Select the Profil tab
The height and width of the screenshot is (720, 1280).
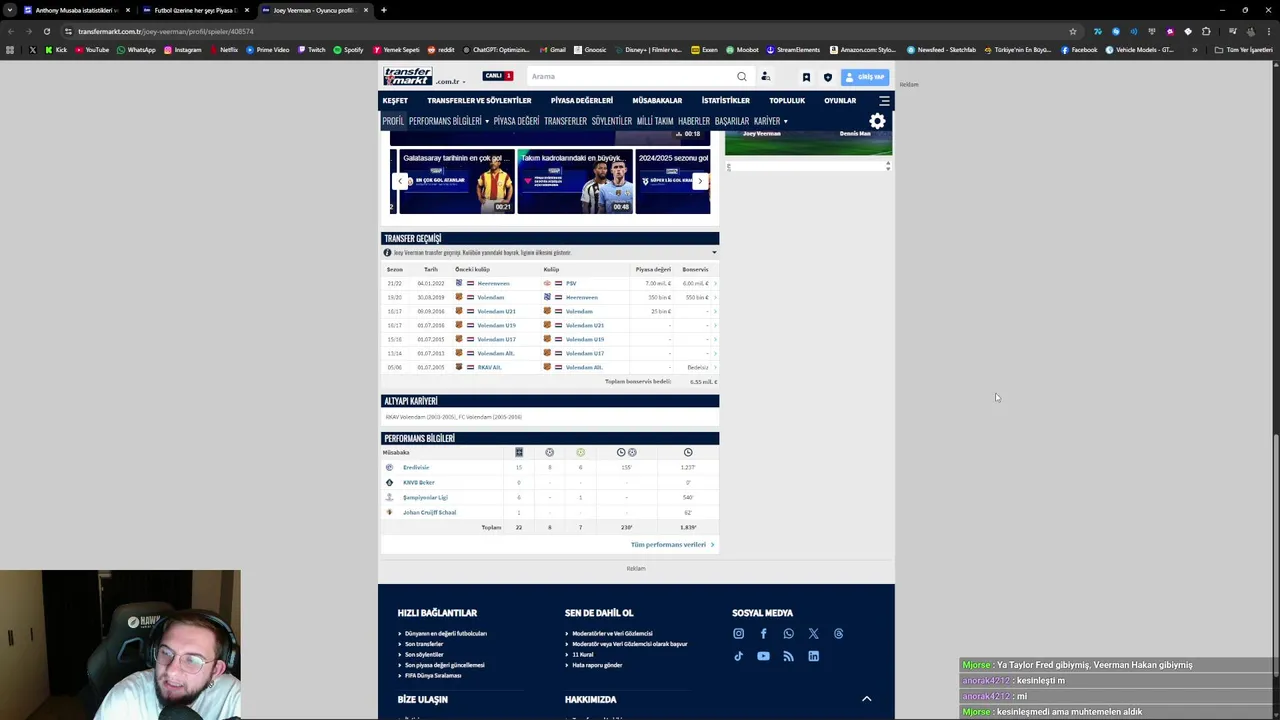[x=393, y=121]
